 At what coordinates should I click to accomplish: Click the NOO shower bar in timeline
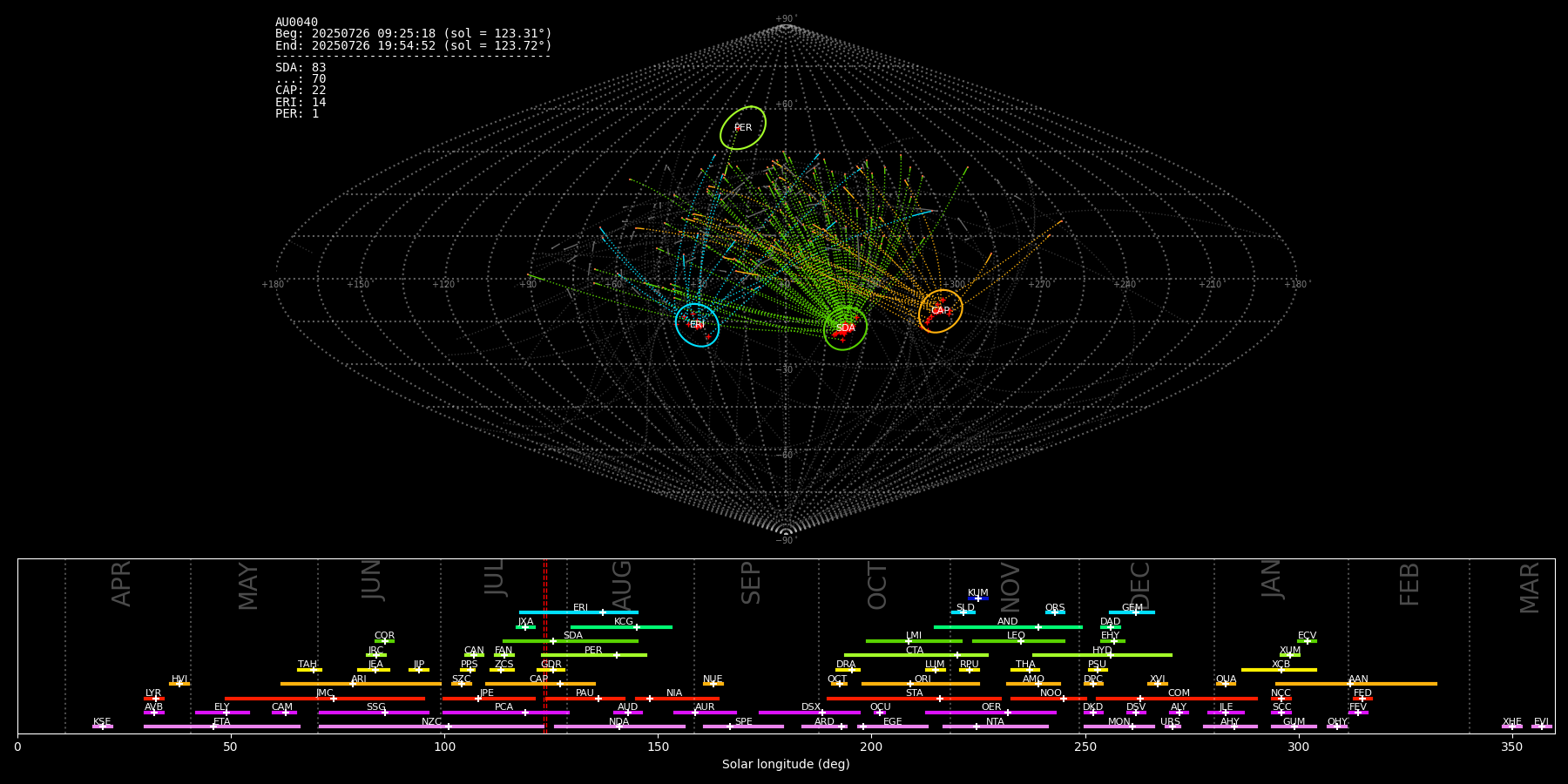point(1049,699)
